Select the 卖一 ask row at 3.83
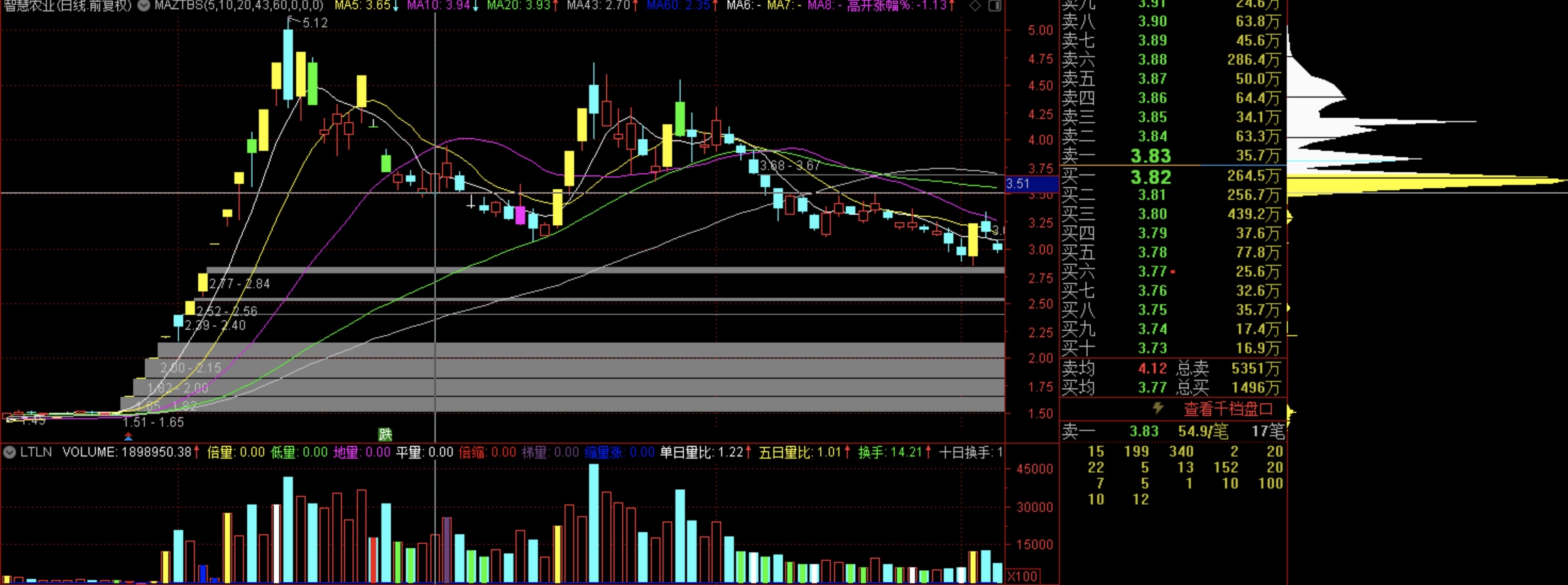The width and height of the screenshot is (1568, 585). tap(1172, 156)
